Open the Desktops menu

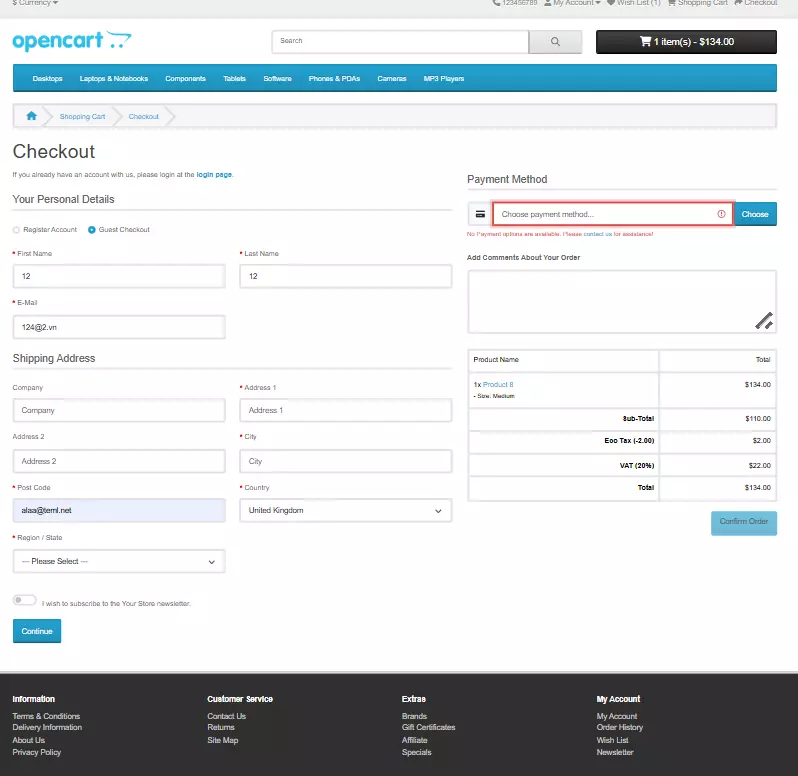tap(47, 78)
